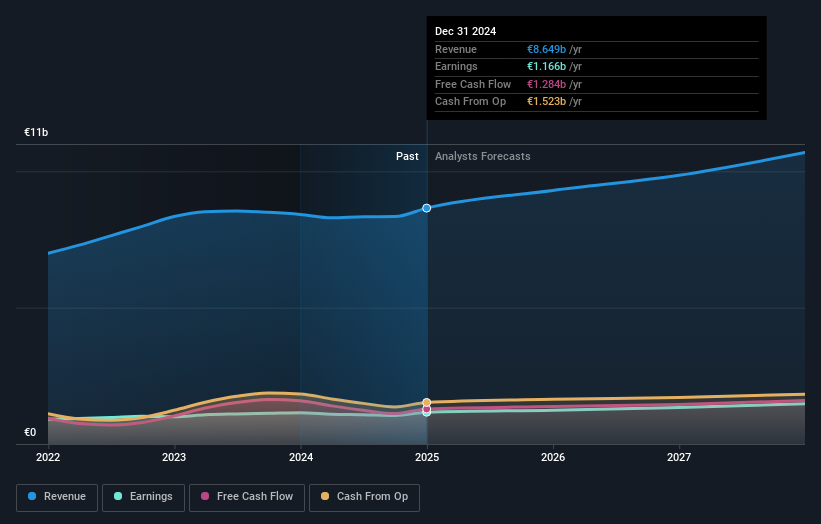Click the 2027 x-axis label
This screenshot has width=821, height=524.
(x=679, y=458)
